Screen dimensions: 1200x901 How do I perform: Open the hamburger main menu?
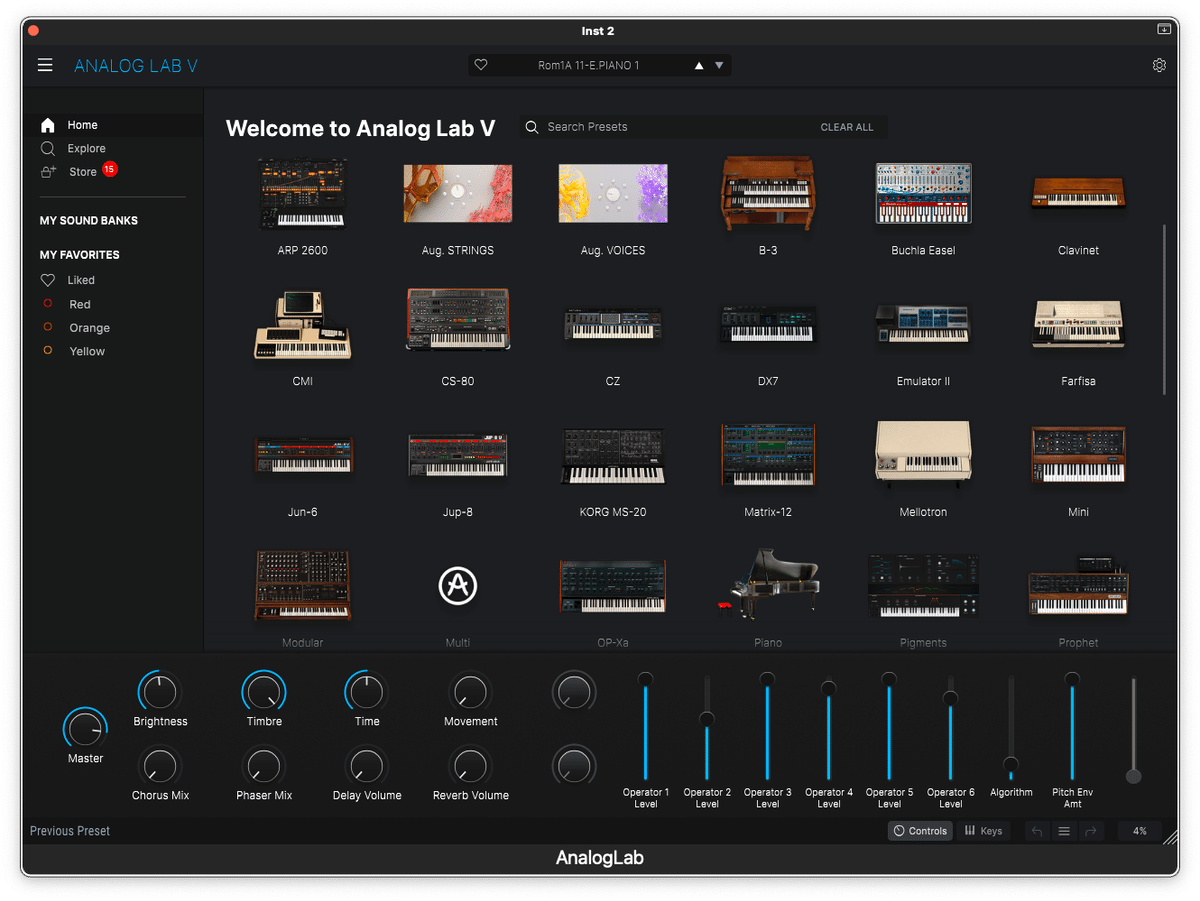pos(45,65)
